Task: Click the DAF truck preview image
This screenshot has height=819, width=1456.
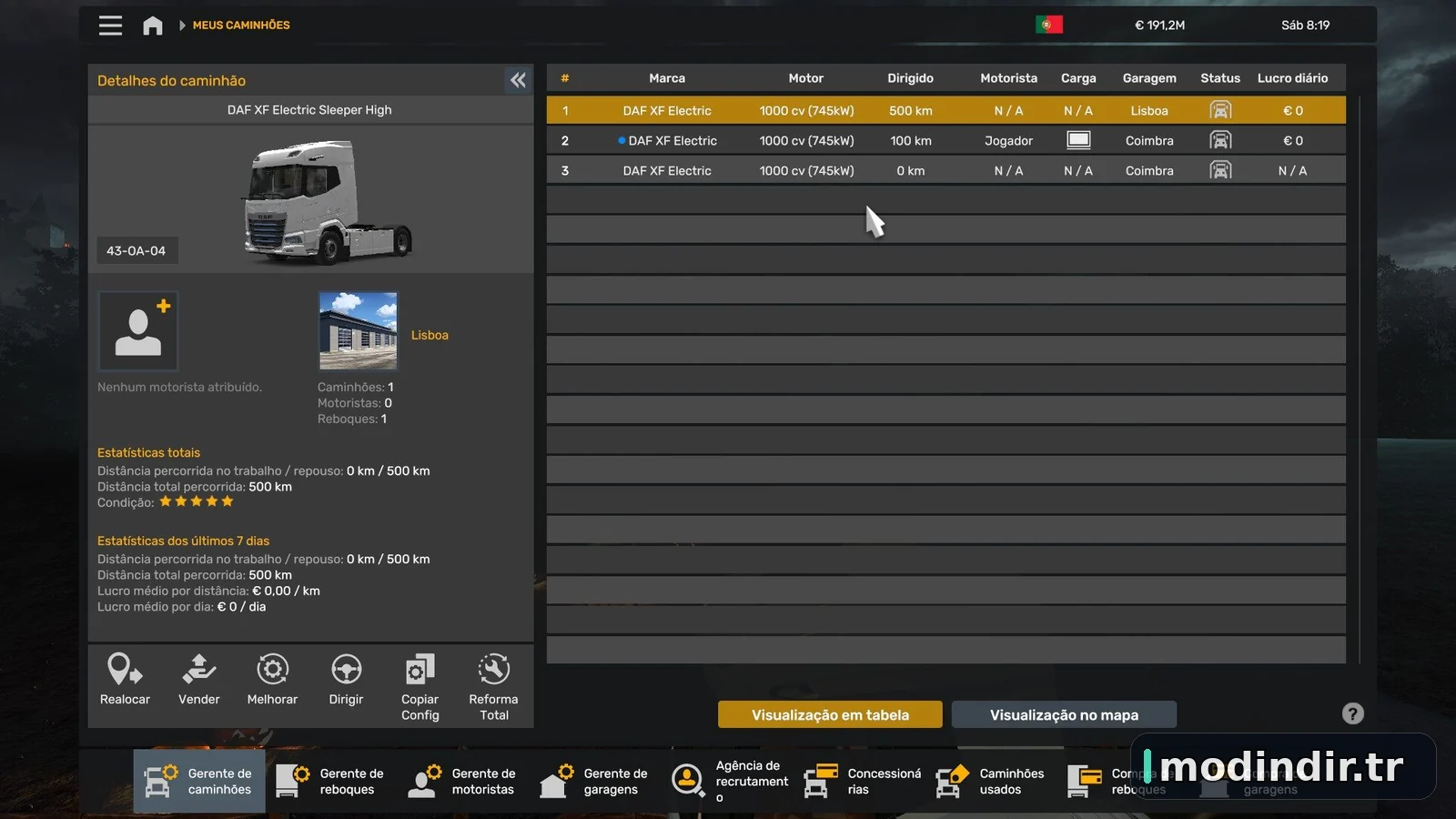Action: (326, 202)
